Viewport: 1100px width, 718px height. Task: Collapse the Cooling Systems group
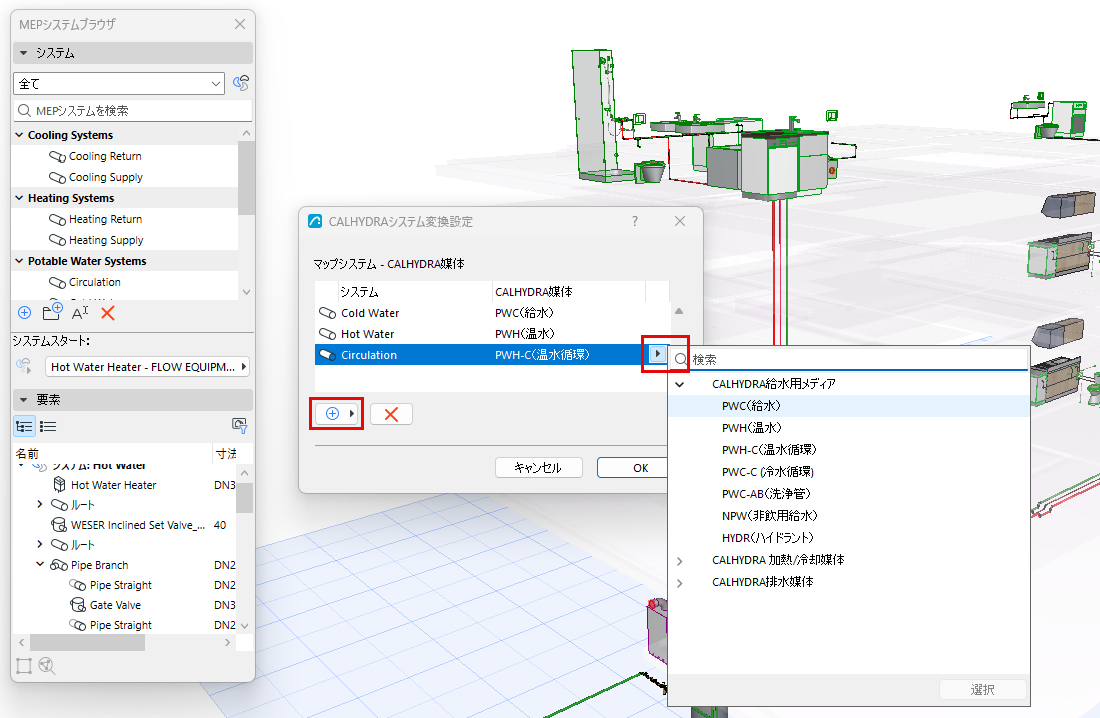(20, 135)
